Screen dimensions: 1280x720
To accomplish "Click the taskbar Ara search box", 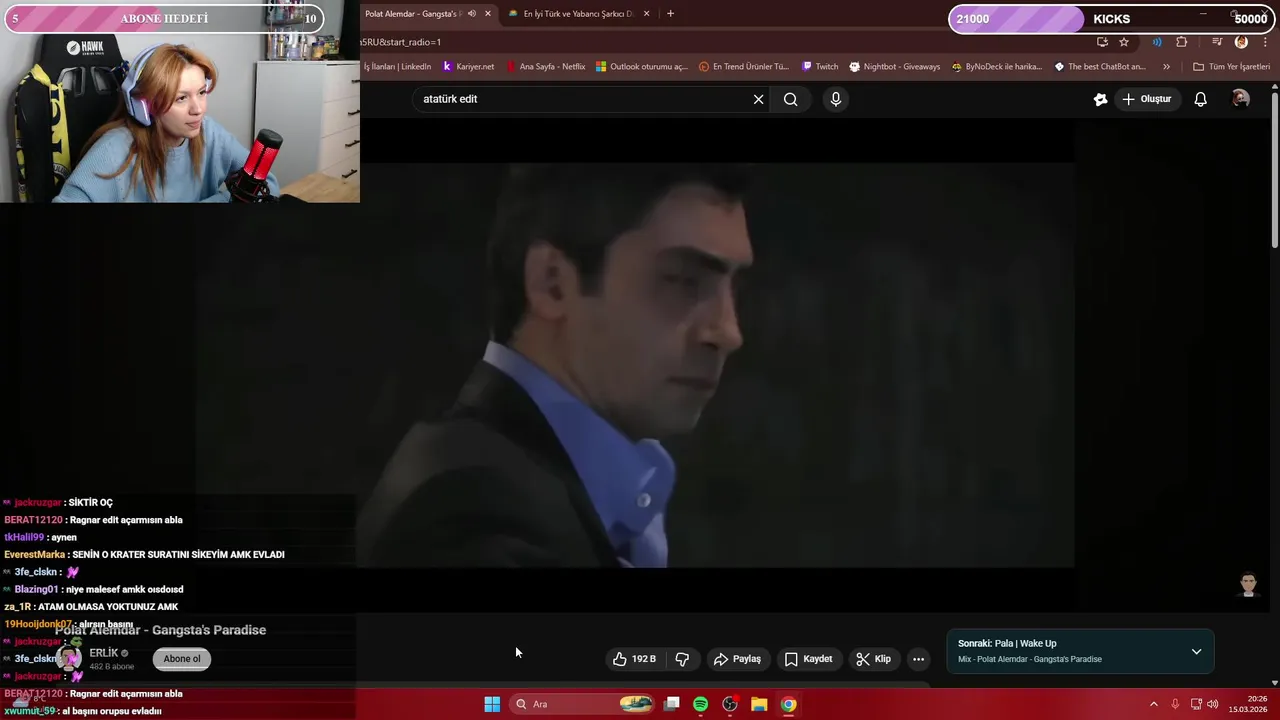I will click(x=582, y=704).
